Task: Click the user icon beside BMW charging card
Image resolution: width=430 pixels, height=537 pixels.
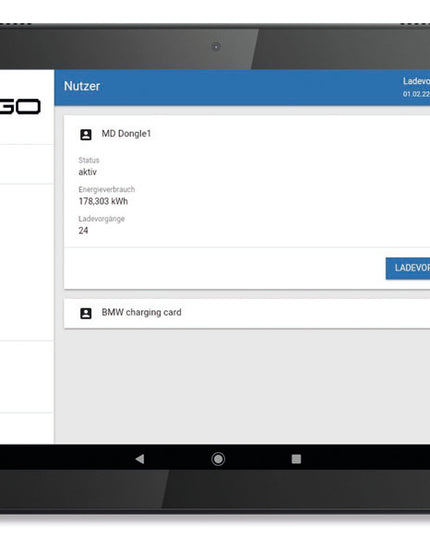Action: pos(86,313)
